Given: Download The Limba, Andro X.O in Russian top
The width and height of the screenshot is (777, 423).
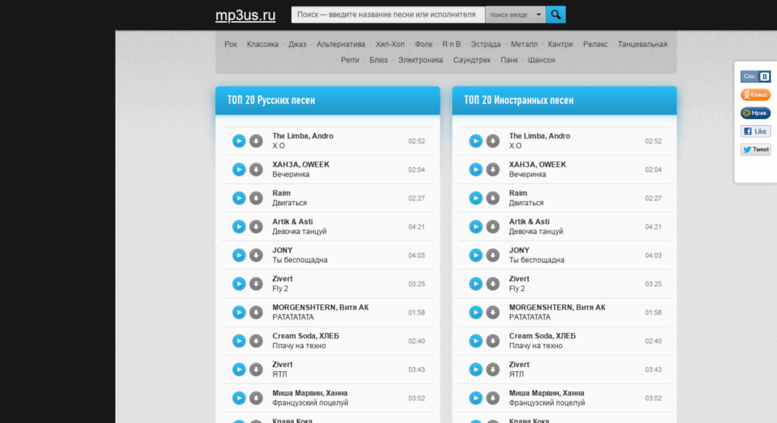Looking at the screenshot, I should pos(256,141).
